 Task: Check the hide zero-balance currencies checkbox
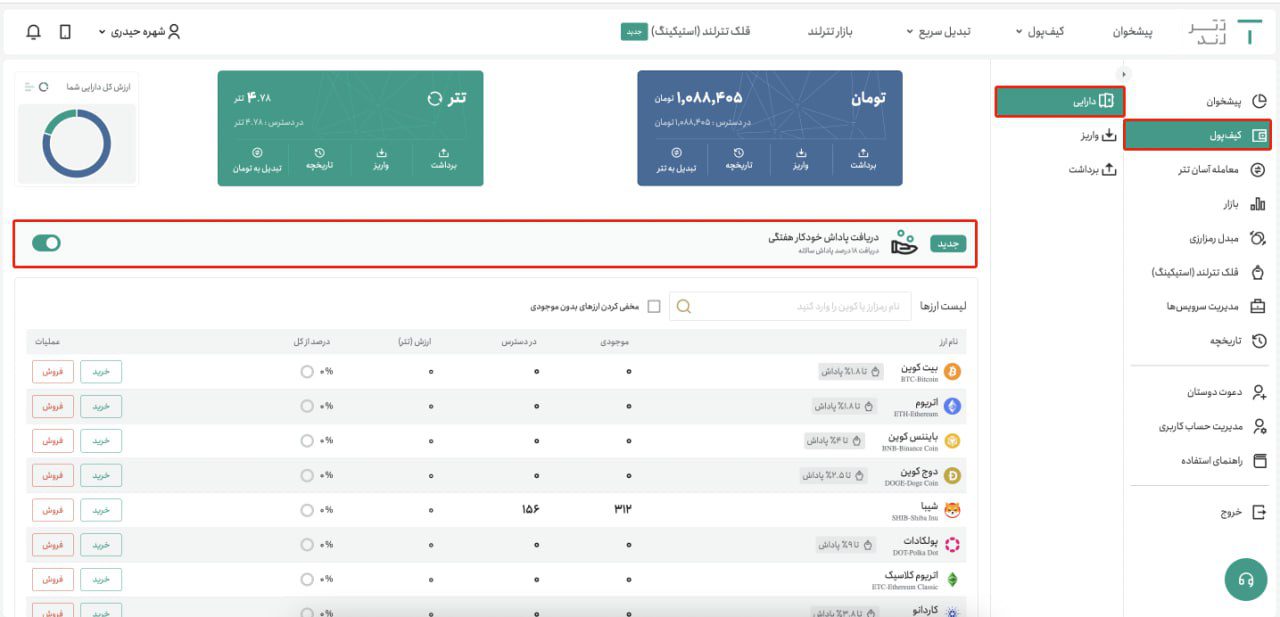coord(654,306)
